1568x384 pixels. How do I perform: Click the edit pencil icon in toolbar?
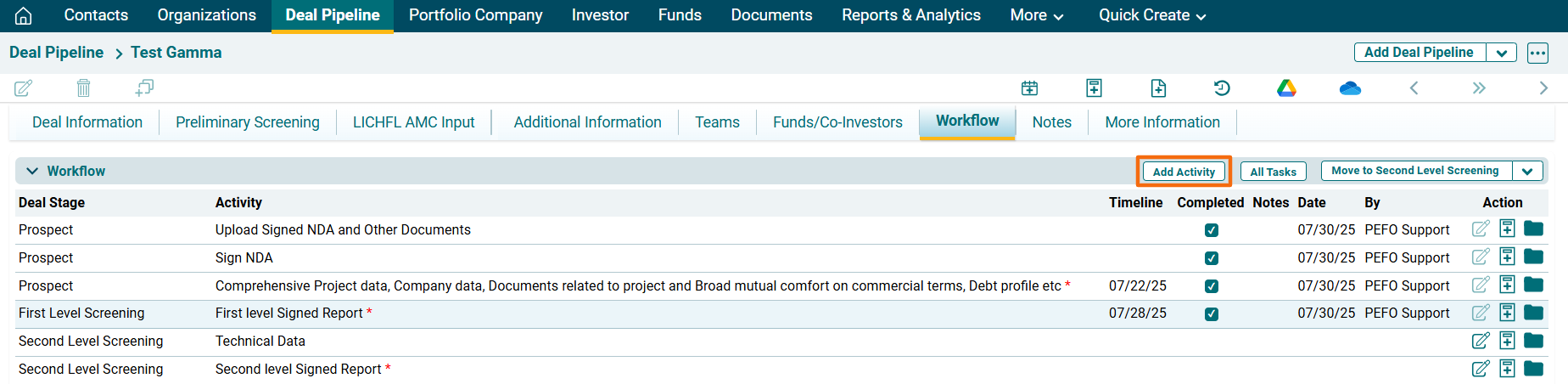tap(24, 88)
